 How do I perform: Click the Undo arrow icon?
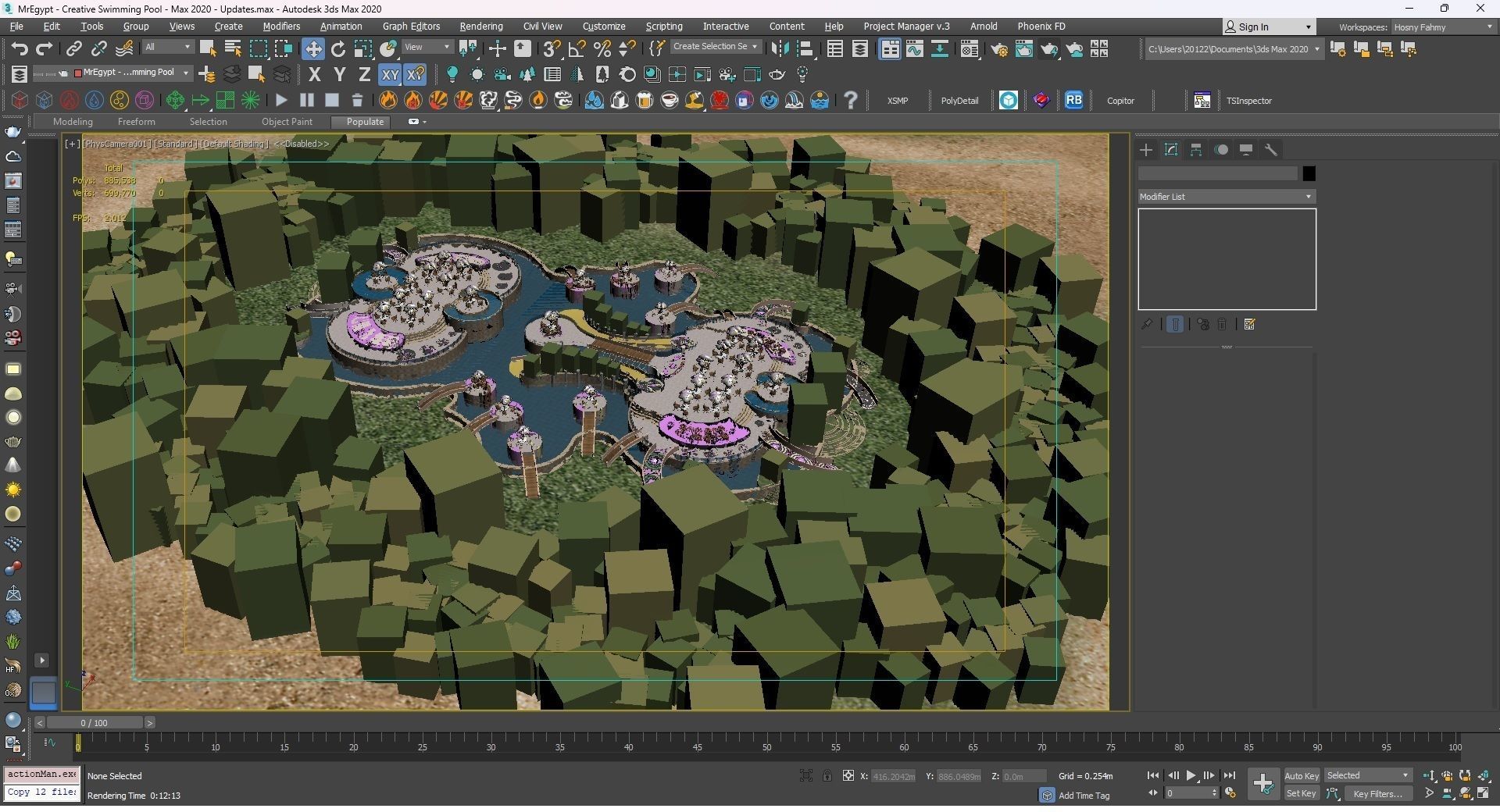19,49
